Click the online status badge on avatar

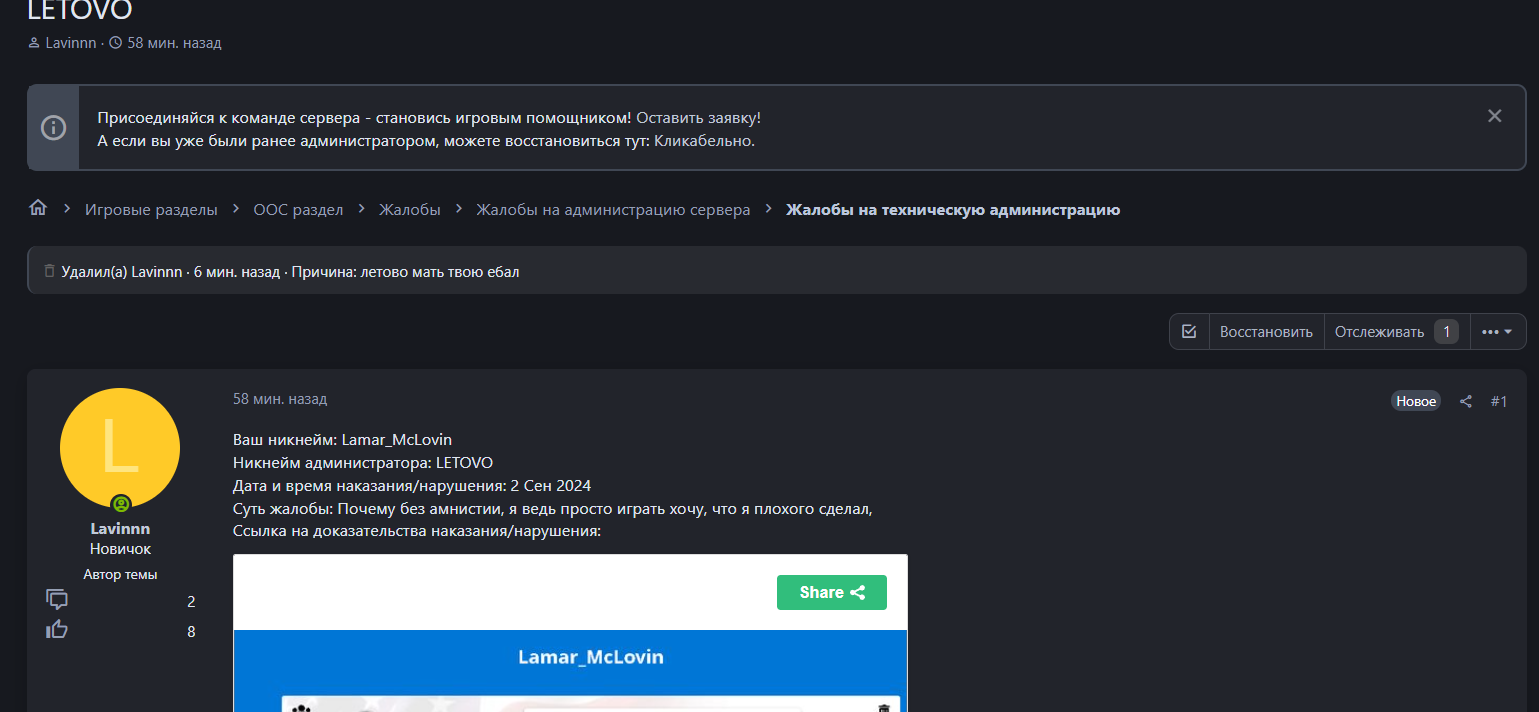pos(121,504)
